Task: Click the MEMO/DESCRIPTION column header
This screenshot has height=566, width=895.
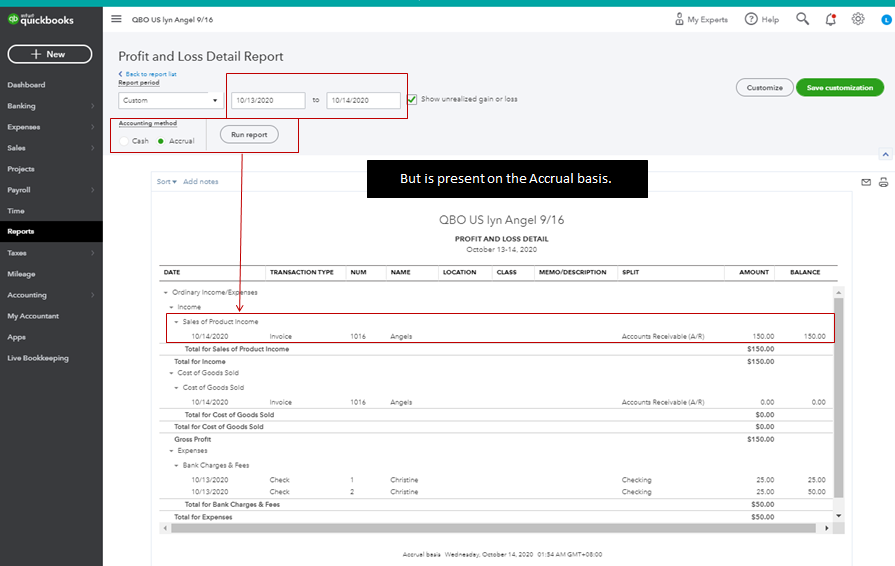Action: coord(573,273)
